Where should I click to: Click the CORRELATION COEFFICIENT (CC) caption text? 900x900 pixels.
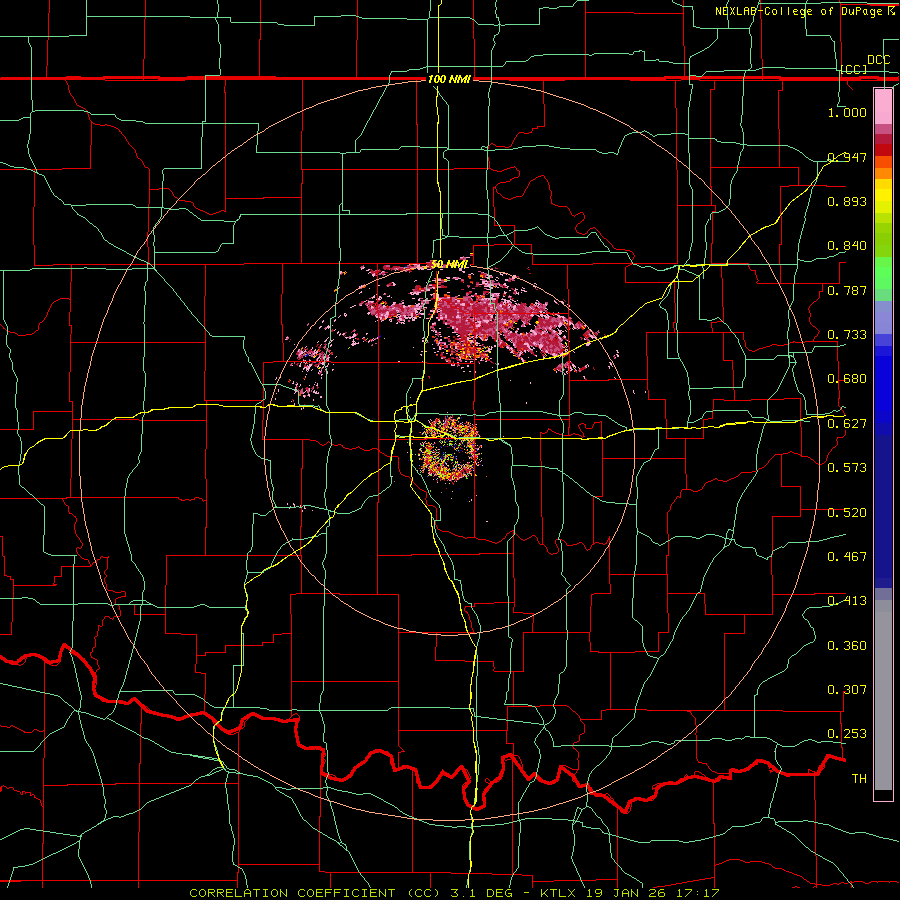click(x=315, y=893)
